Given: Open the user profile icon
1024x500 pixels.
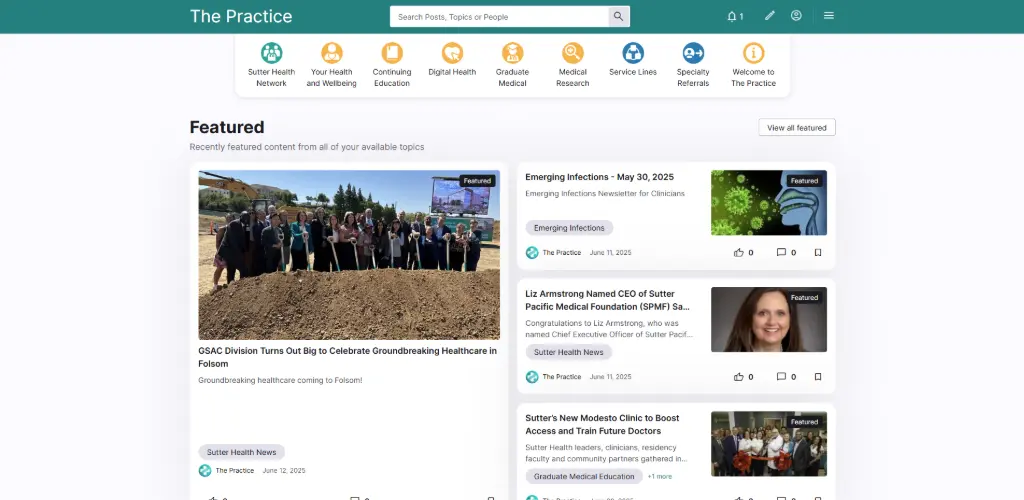Looking at the screenshot, I should [796, 16].
